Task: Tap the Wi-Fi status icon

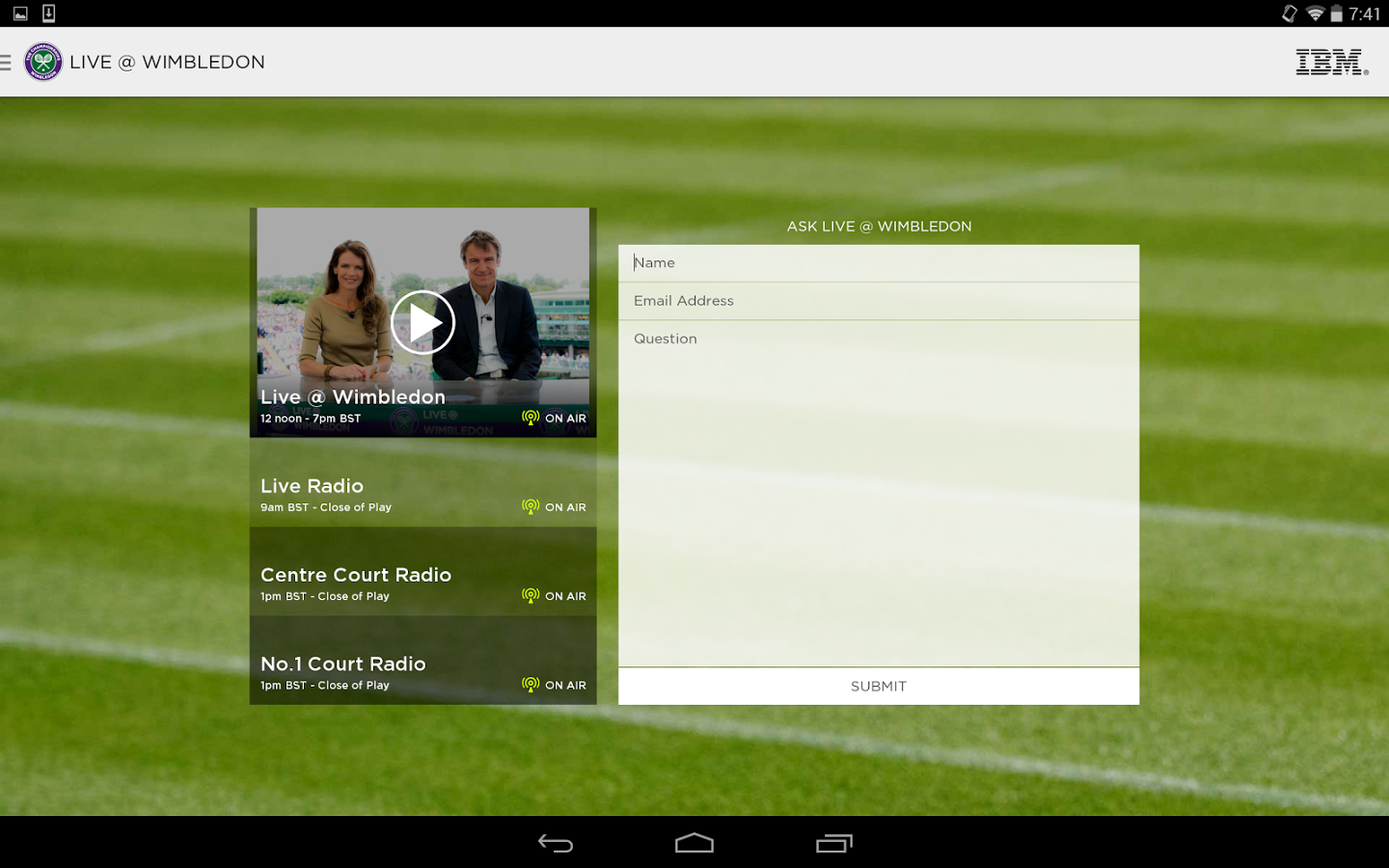Action: tap(1315, 14)
